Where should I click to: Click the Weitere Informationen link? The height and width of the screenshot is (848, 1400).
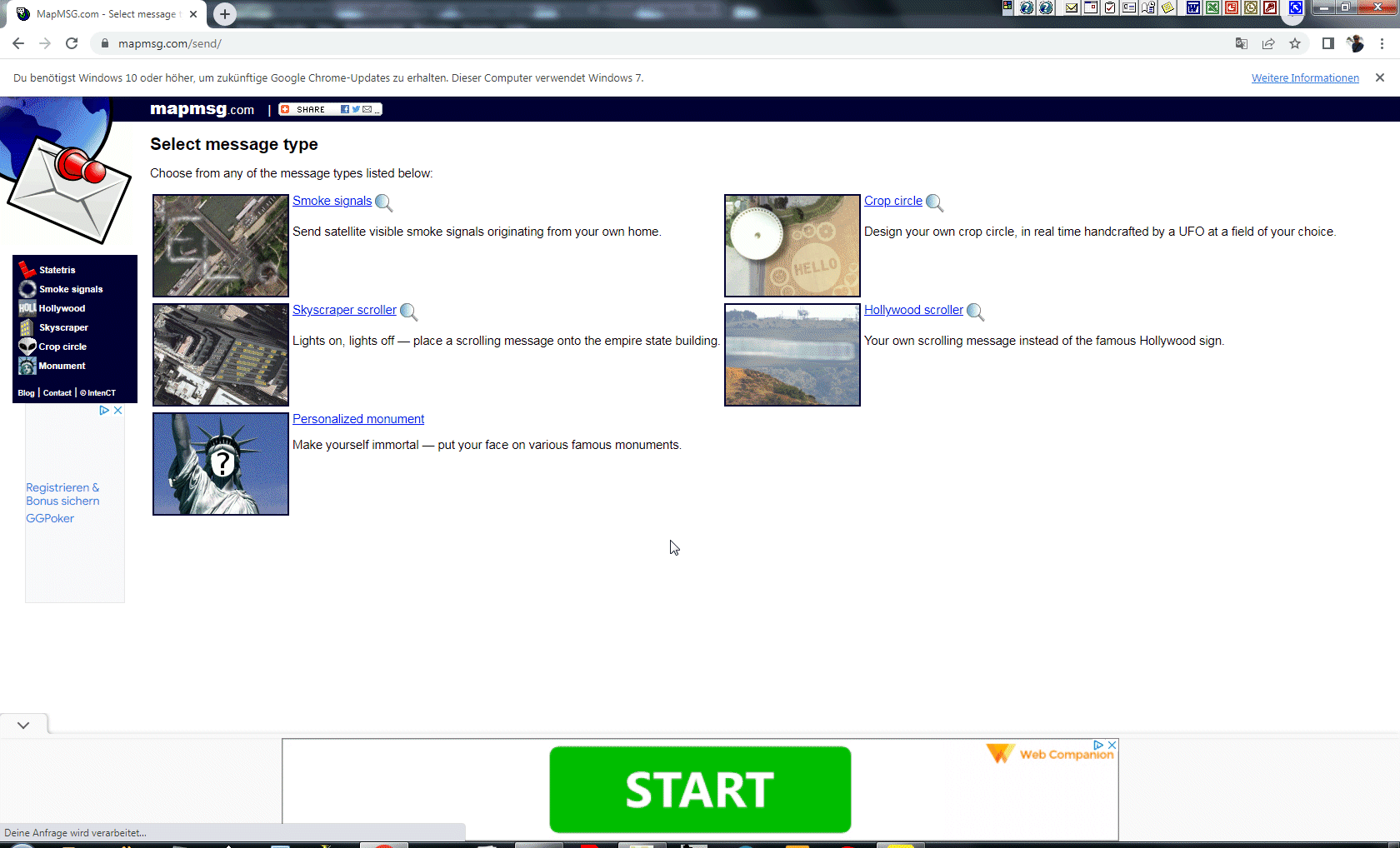tap(1305, 78)
